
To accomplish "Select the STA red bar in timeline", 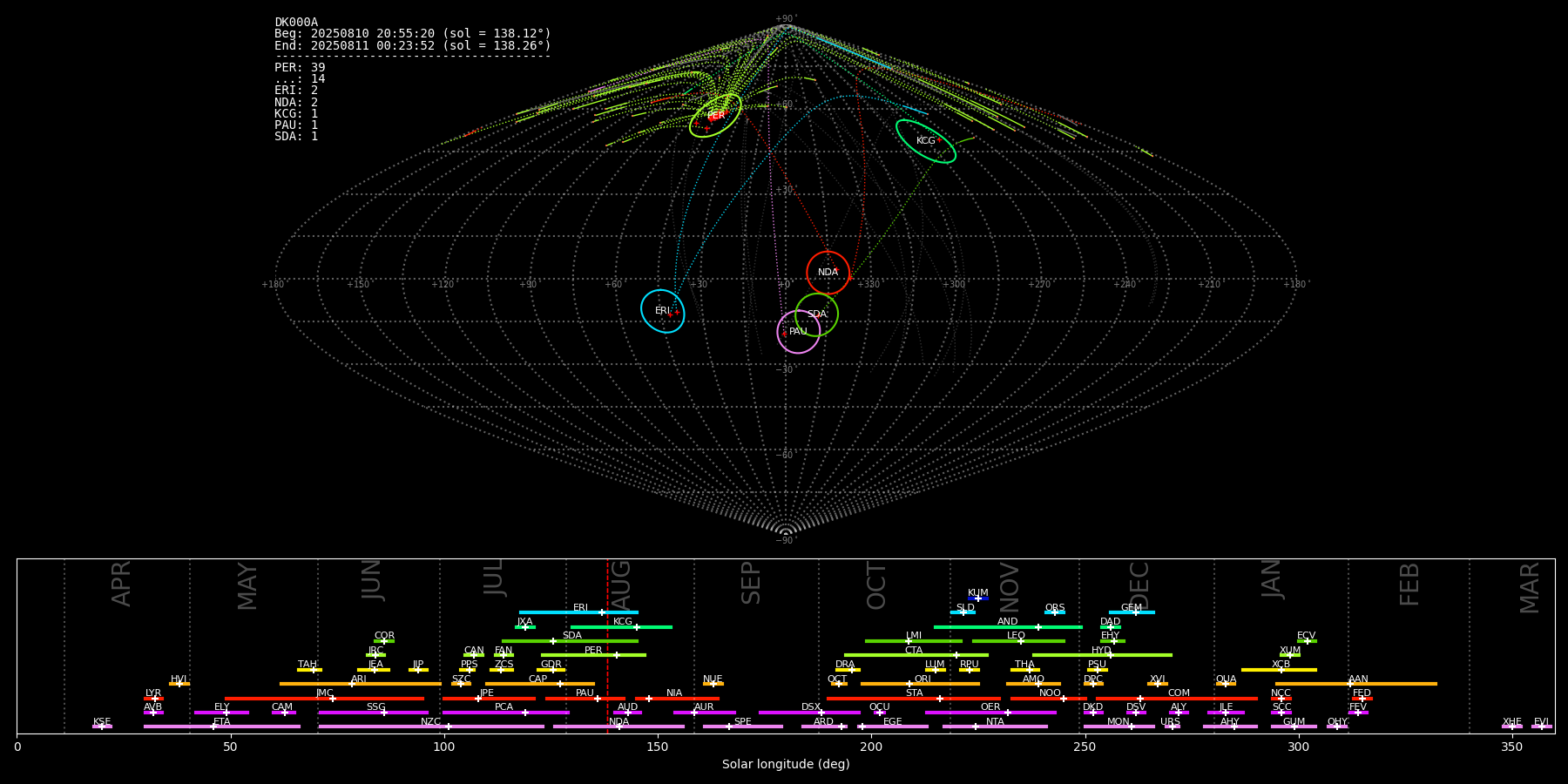I will click(x=914, y=698).
